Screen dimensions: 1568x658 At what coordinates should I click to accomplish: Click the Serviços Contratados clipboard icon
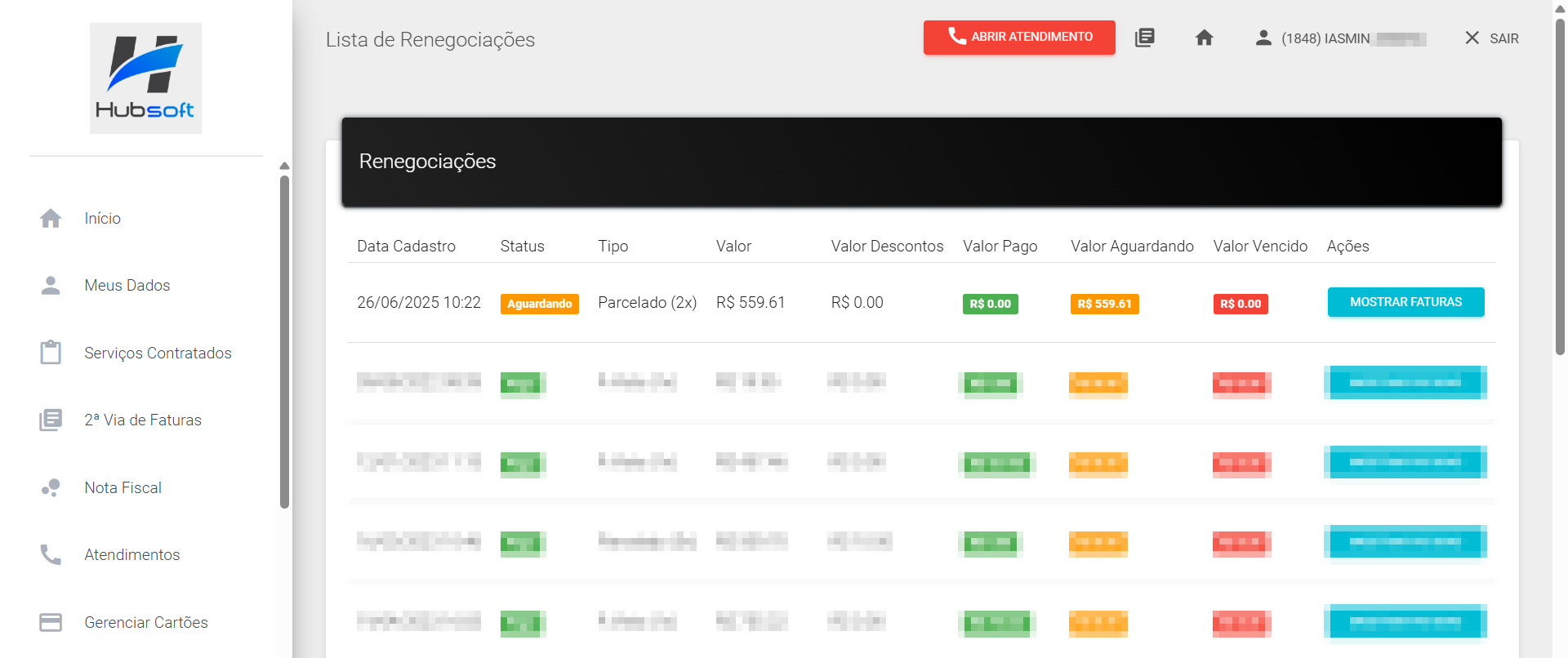(x=51, y=353)
